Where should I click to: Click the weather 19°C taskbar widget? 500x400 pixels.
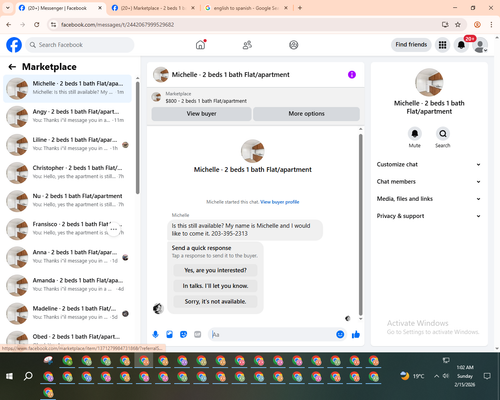click(412, 376)
